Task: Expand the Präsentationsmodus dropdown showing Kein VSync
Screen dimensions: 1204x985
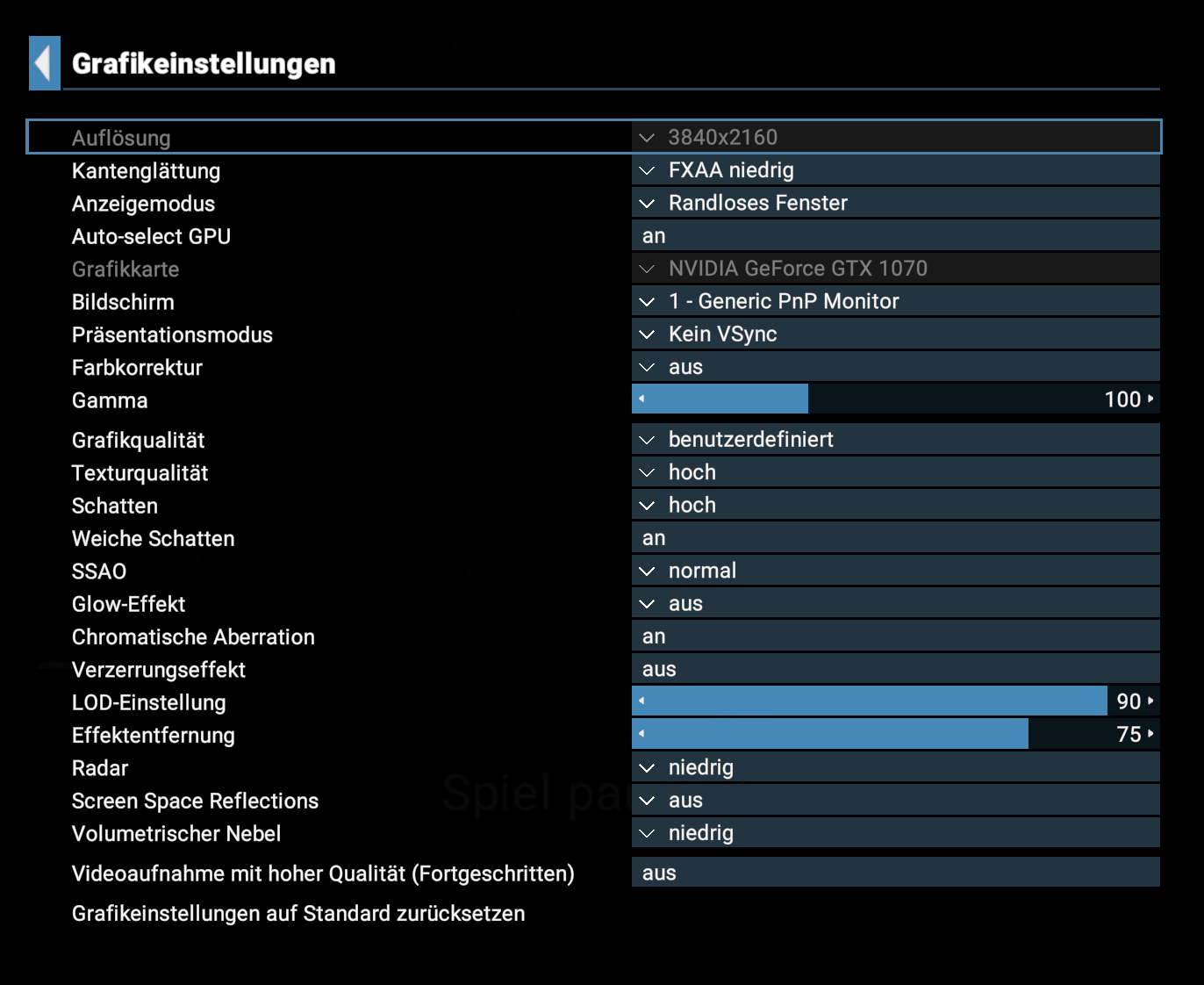Action: [896, 334]
